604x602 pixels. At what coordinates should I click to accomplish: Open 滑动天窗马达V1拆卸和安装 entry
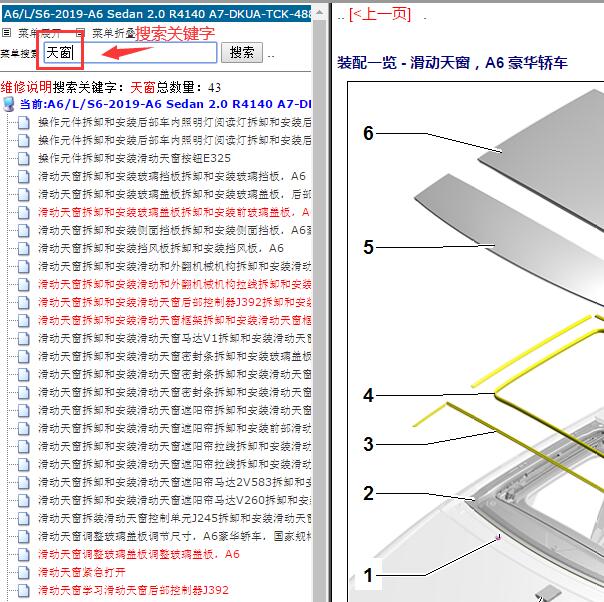pos(174,339)
